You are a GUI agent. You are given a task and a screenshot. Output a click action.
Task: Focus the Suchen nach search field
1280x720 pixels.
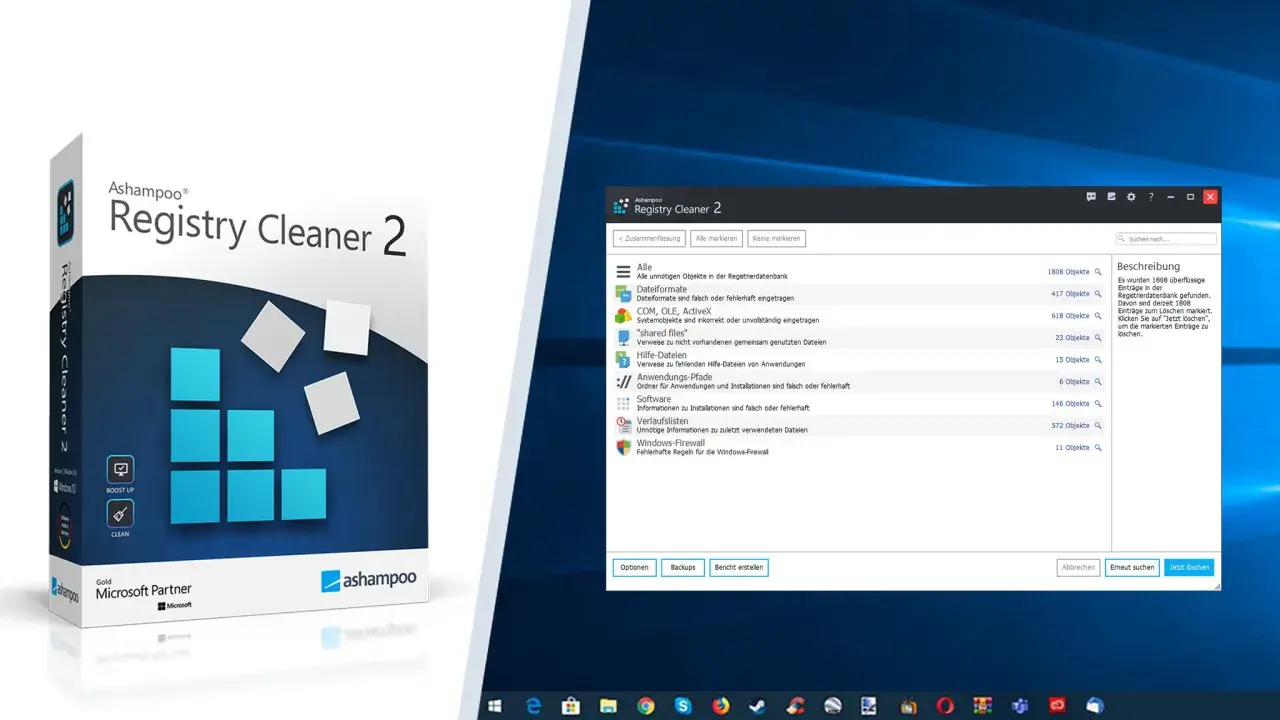[1166, 239]
